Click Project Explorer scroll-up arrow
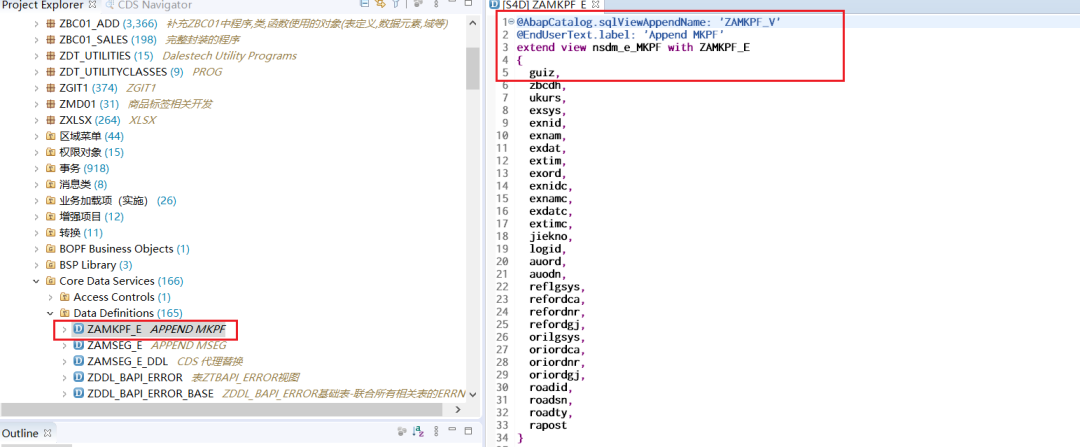 (x=472, y=22)
